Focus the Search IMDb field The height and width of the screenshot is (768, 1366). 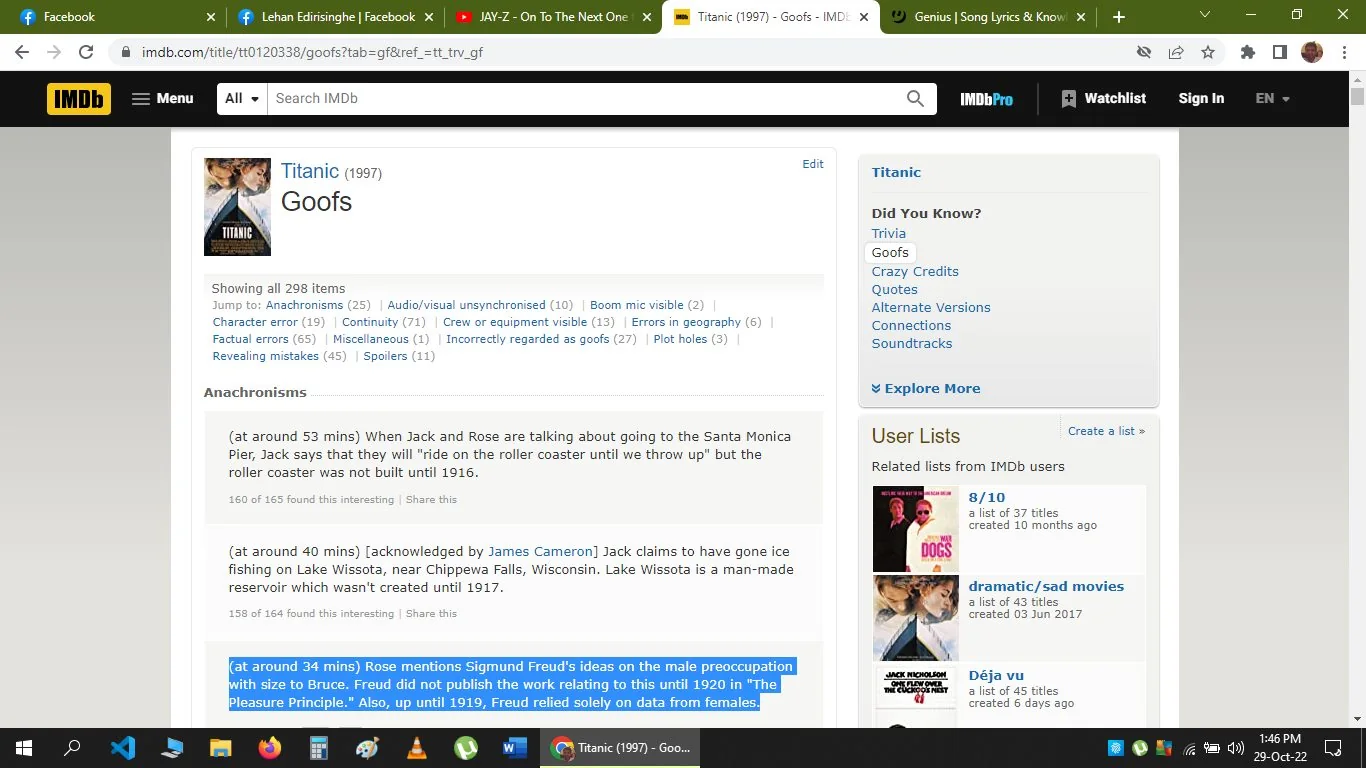[582, 98]
